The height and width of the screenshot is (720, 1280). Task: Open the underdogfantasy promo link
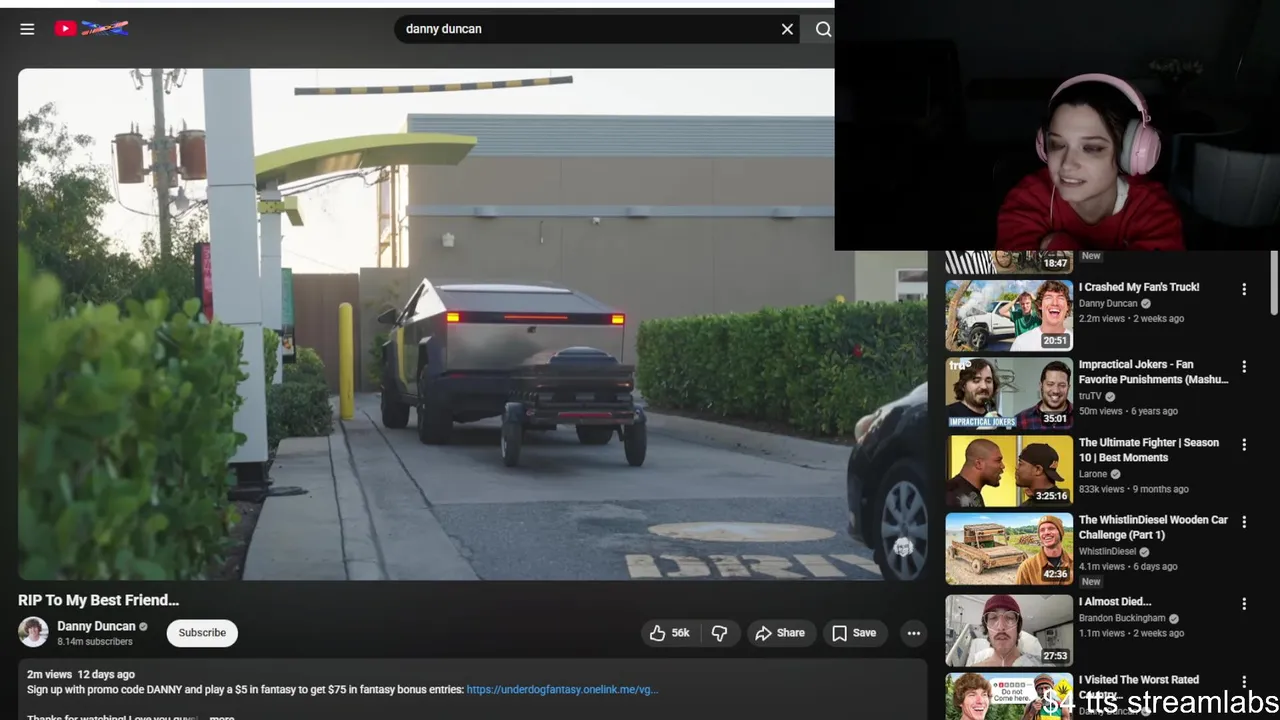tap(562, 689)
